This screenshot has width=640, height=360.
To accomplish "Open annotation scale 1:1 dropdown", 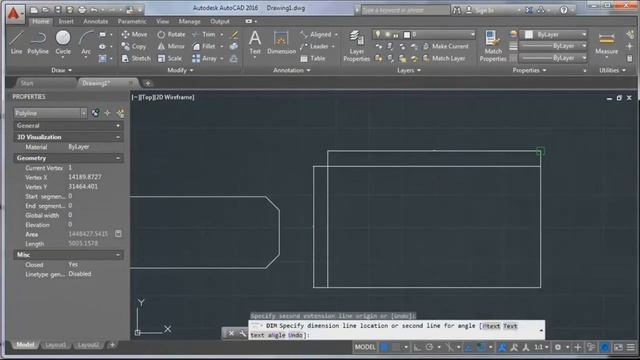I will tap(541, 347).
